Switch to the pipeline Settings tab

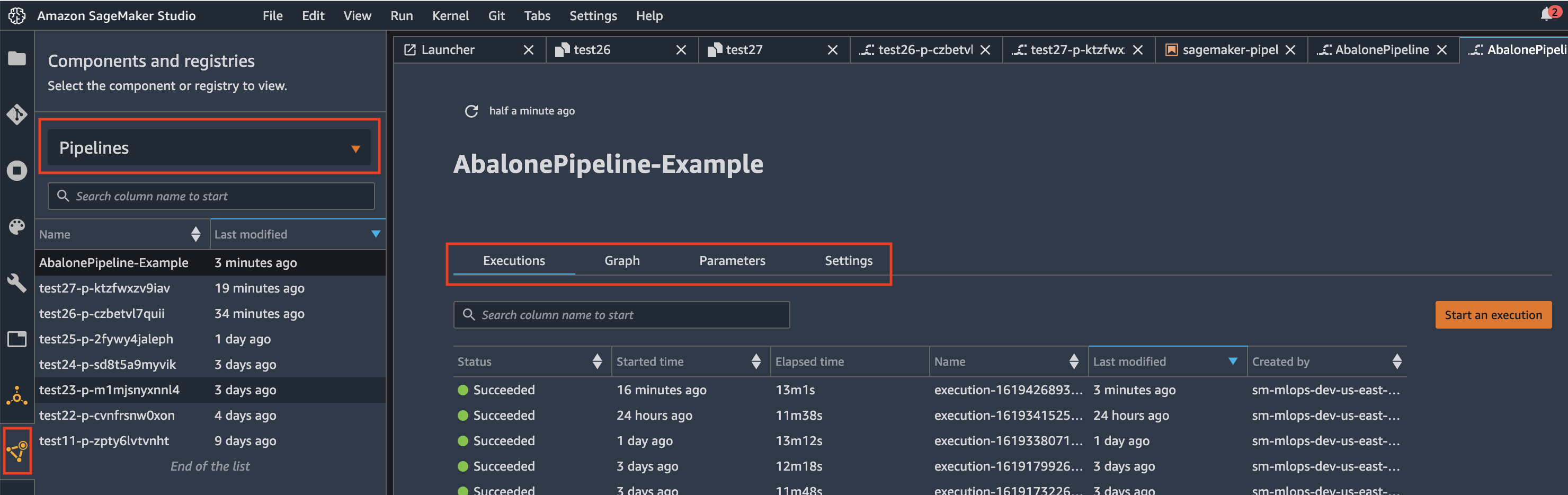click(849, 261)
